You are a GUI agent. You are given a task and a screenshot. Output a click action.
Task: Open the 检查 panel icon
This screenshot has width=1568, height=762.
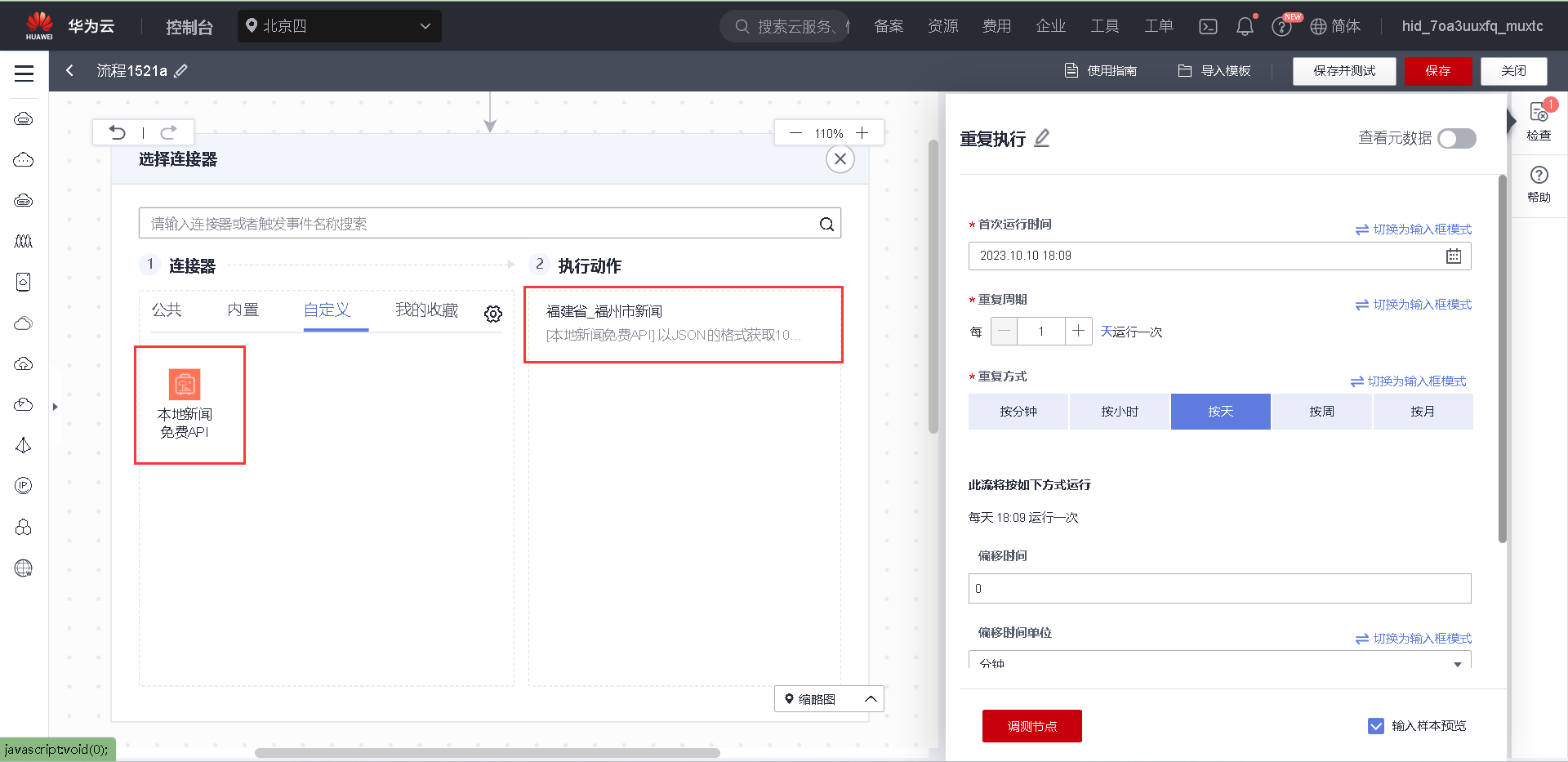coord(1539,120)
